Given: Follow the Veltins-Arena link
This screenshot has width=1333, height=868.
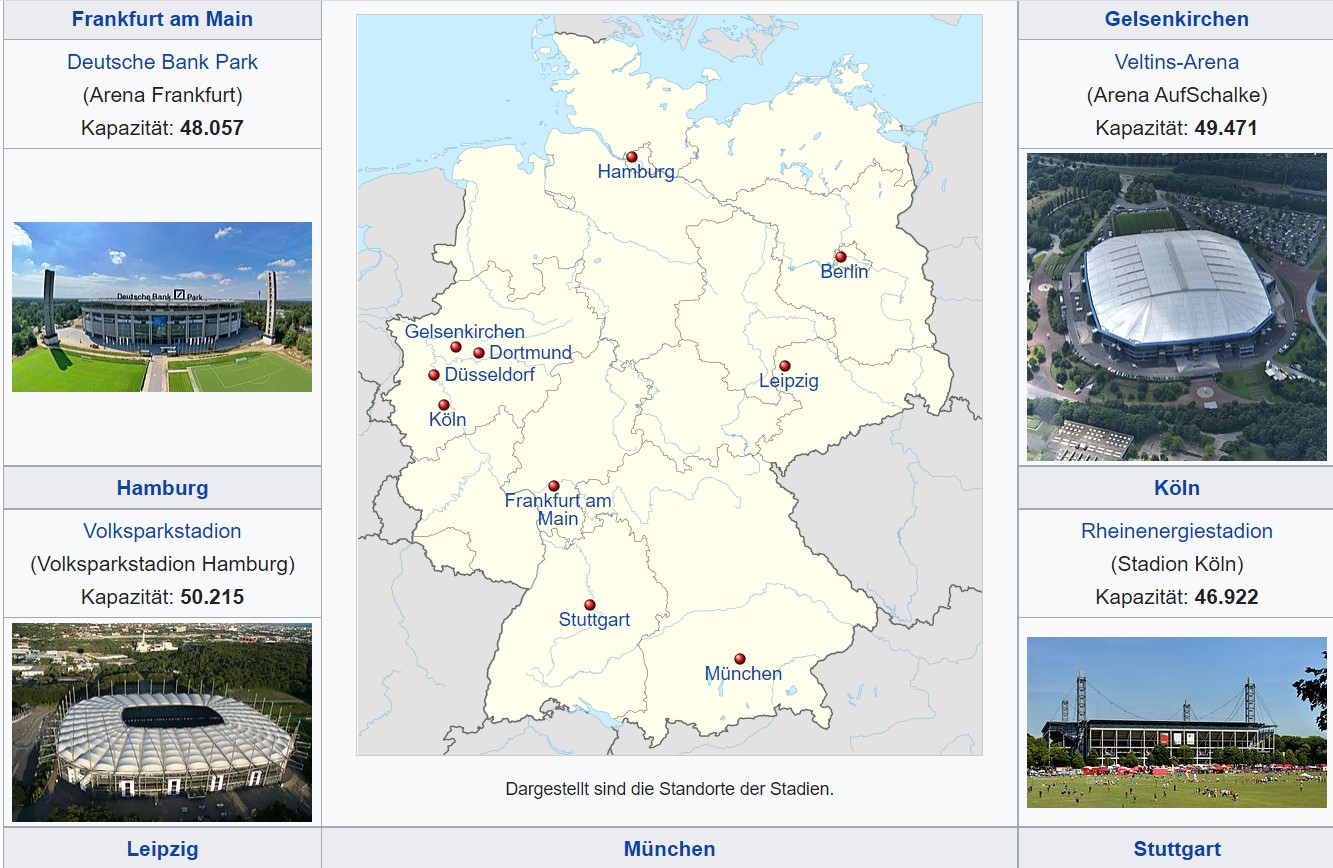Looking at the screenshot, I should coord(1177,62).
